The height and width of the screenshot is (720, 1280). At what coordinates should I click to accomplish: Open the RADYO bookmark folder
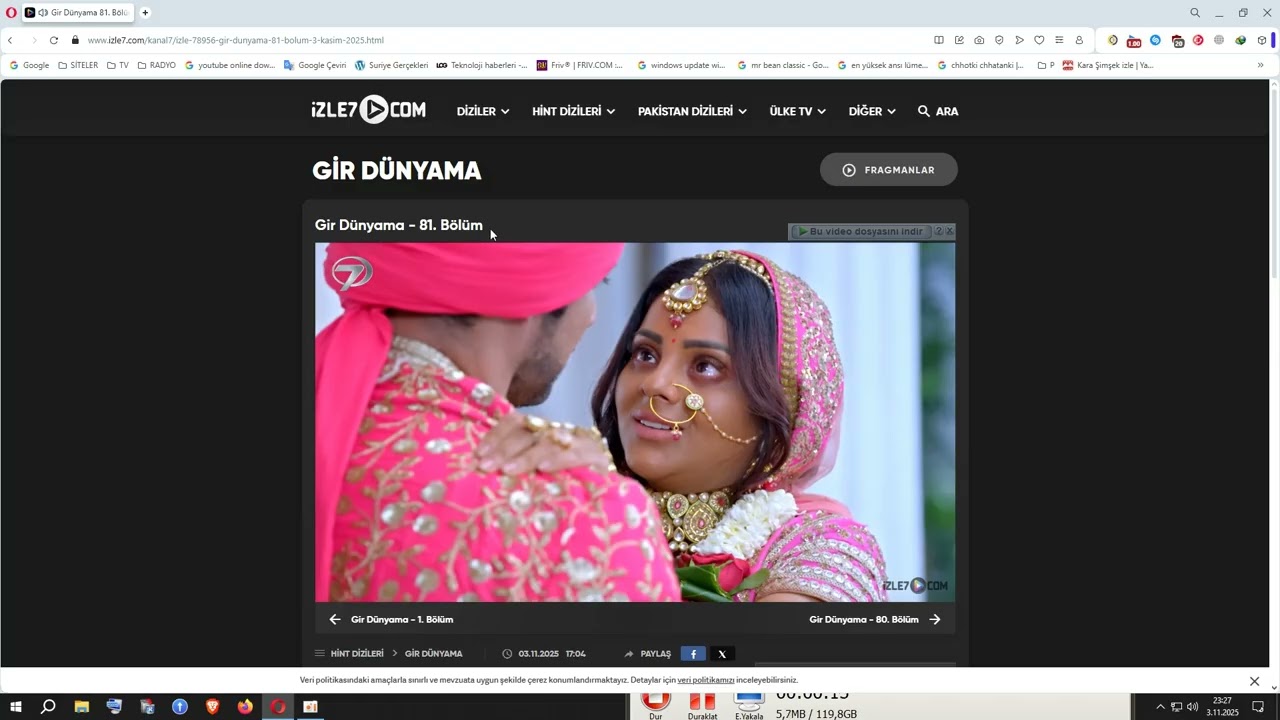click(x=157, y=65)
